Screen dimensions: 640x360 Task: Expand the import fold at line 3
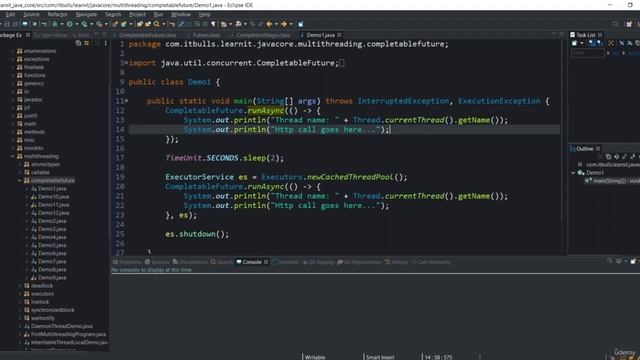tap(126, 63)
